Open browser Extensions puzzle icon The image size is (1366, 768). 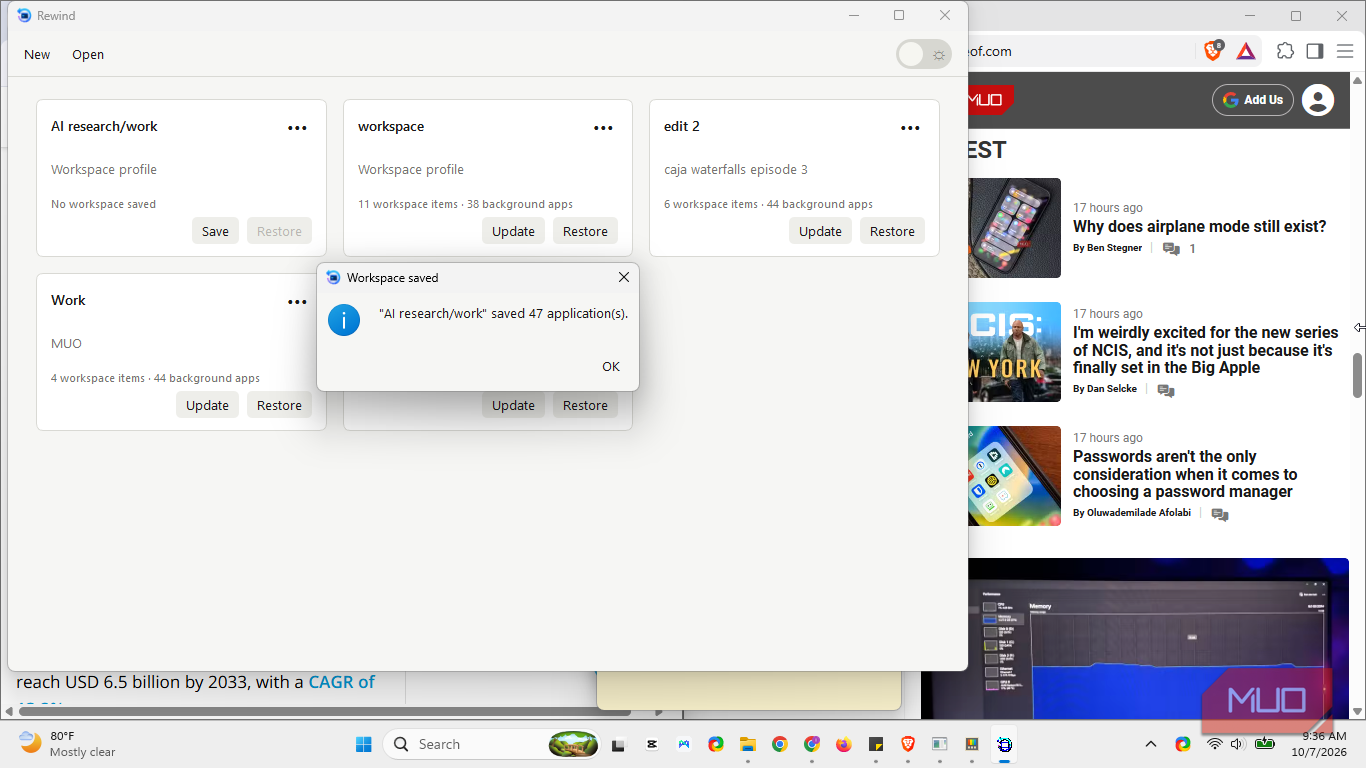pyautogui.click(x=1286, y=51)
